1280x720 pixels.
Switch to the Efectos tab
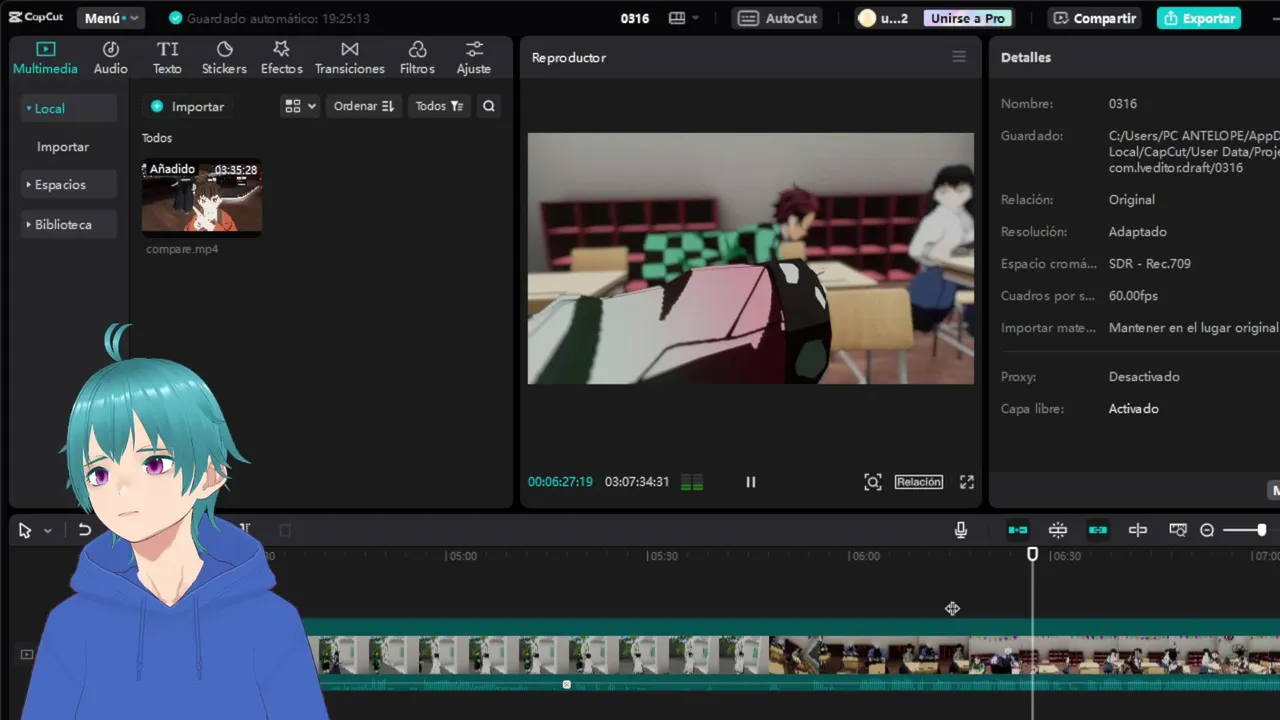tap(281, 58)
